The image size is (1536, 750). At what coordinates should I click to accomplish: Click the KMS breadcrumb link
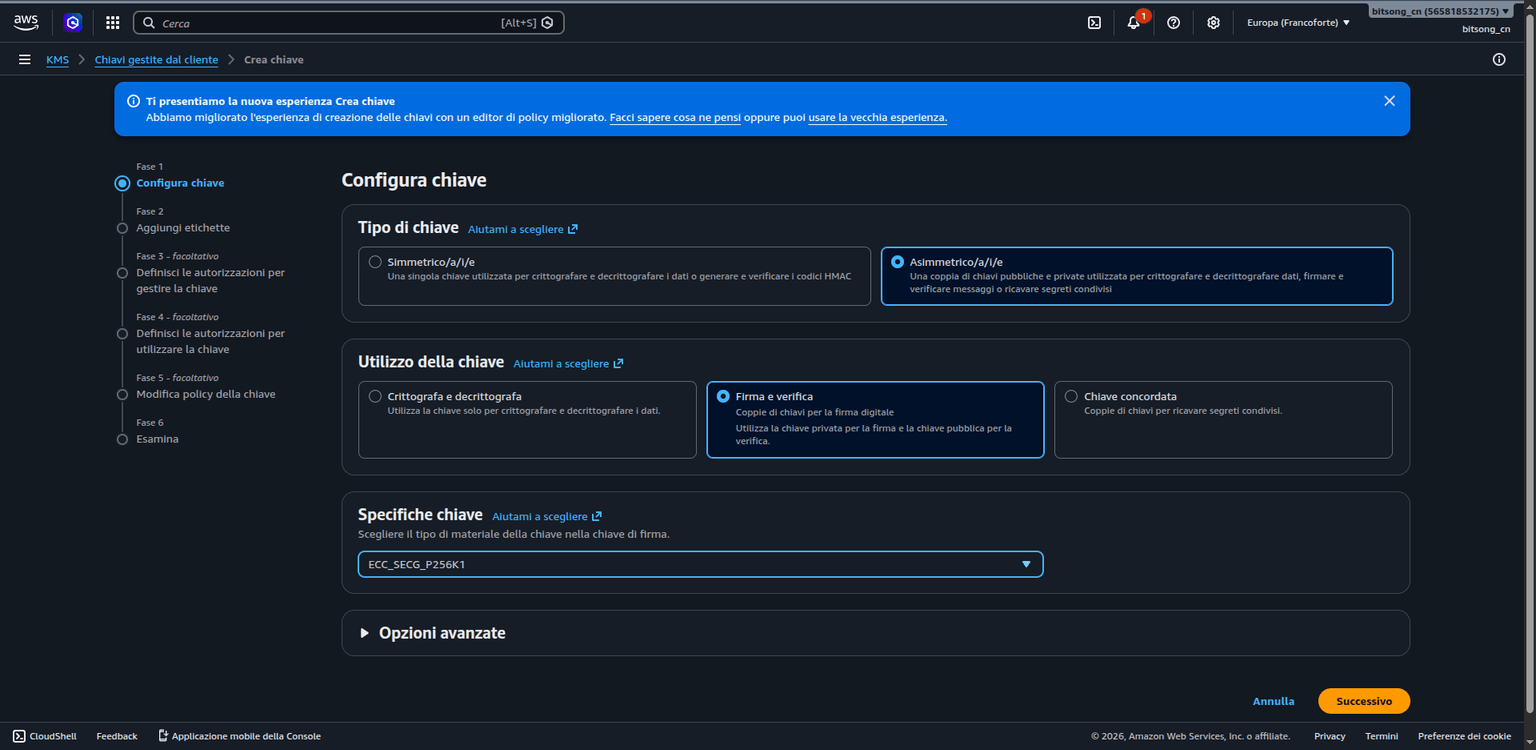tap(57, 60)
